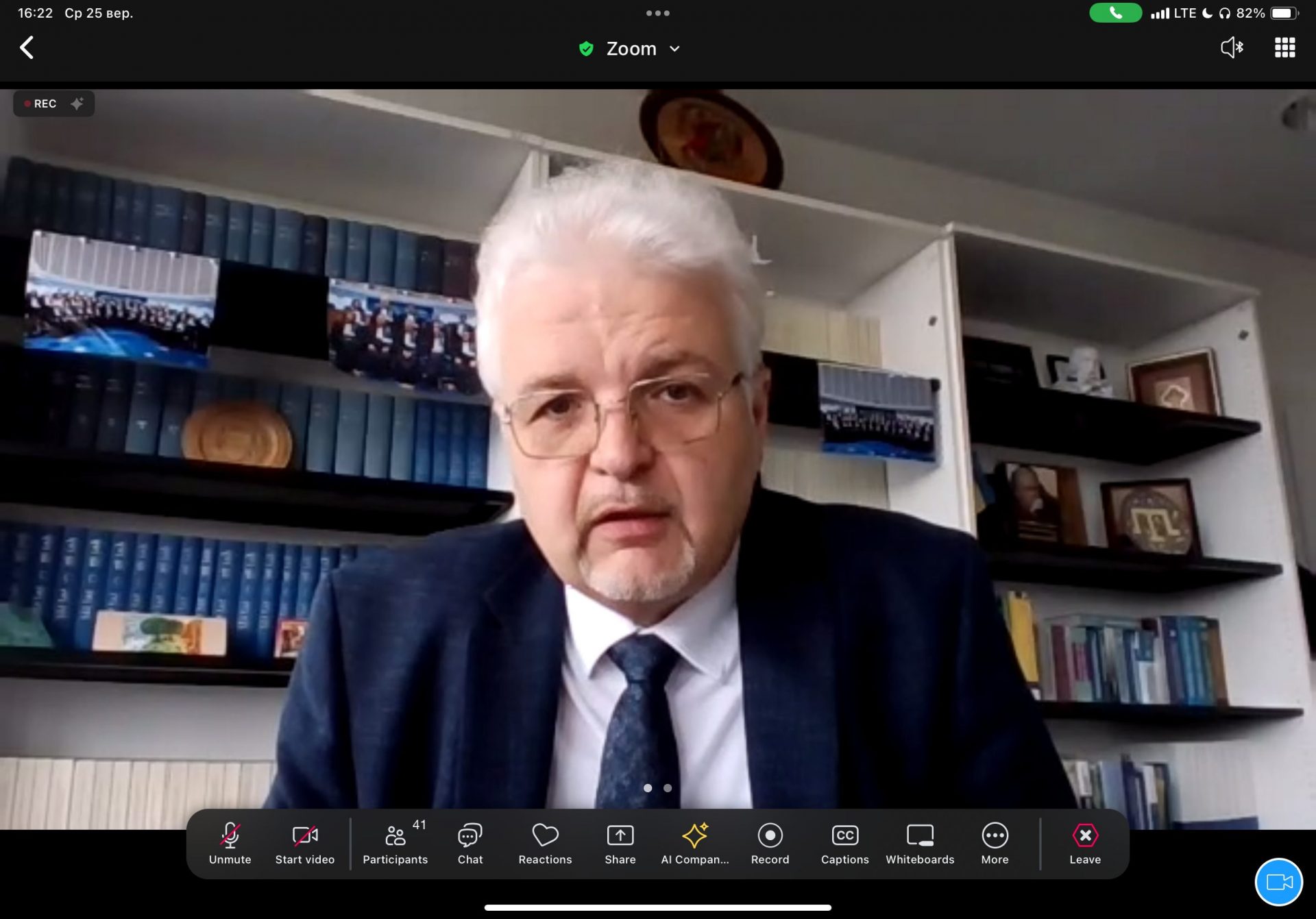Screen dimensions: 1316x919
Task: Start video with camera button
Action: coord(305,843)
